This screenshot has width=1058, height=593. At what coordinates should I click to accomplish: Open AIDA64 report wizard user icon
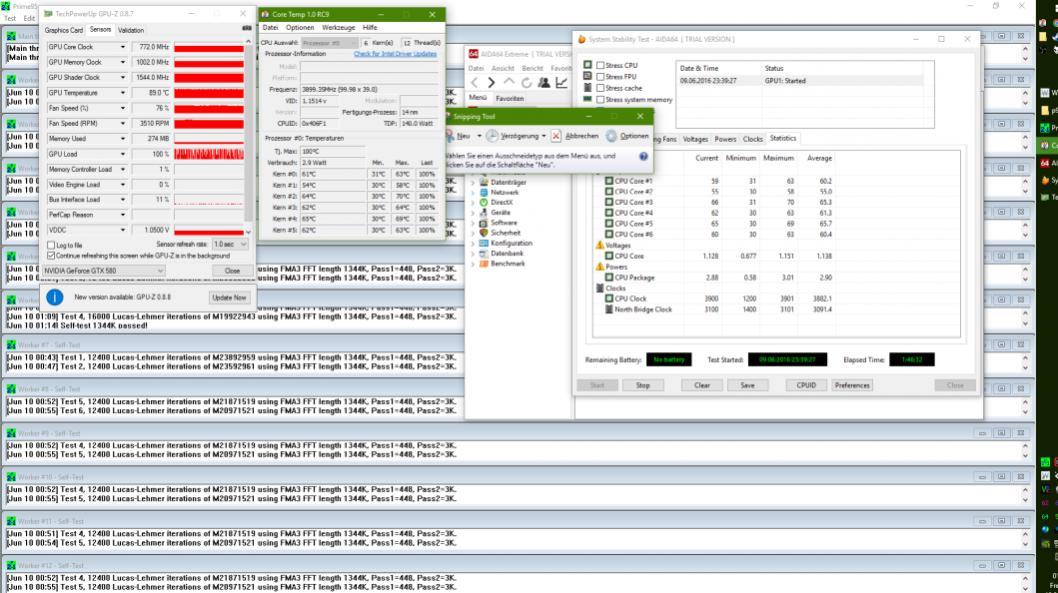click(543, 83)
